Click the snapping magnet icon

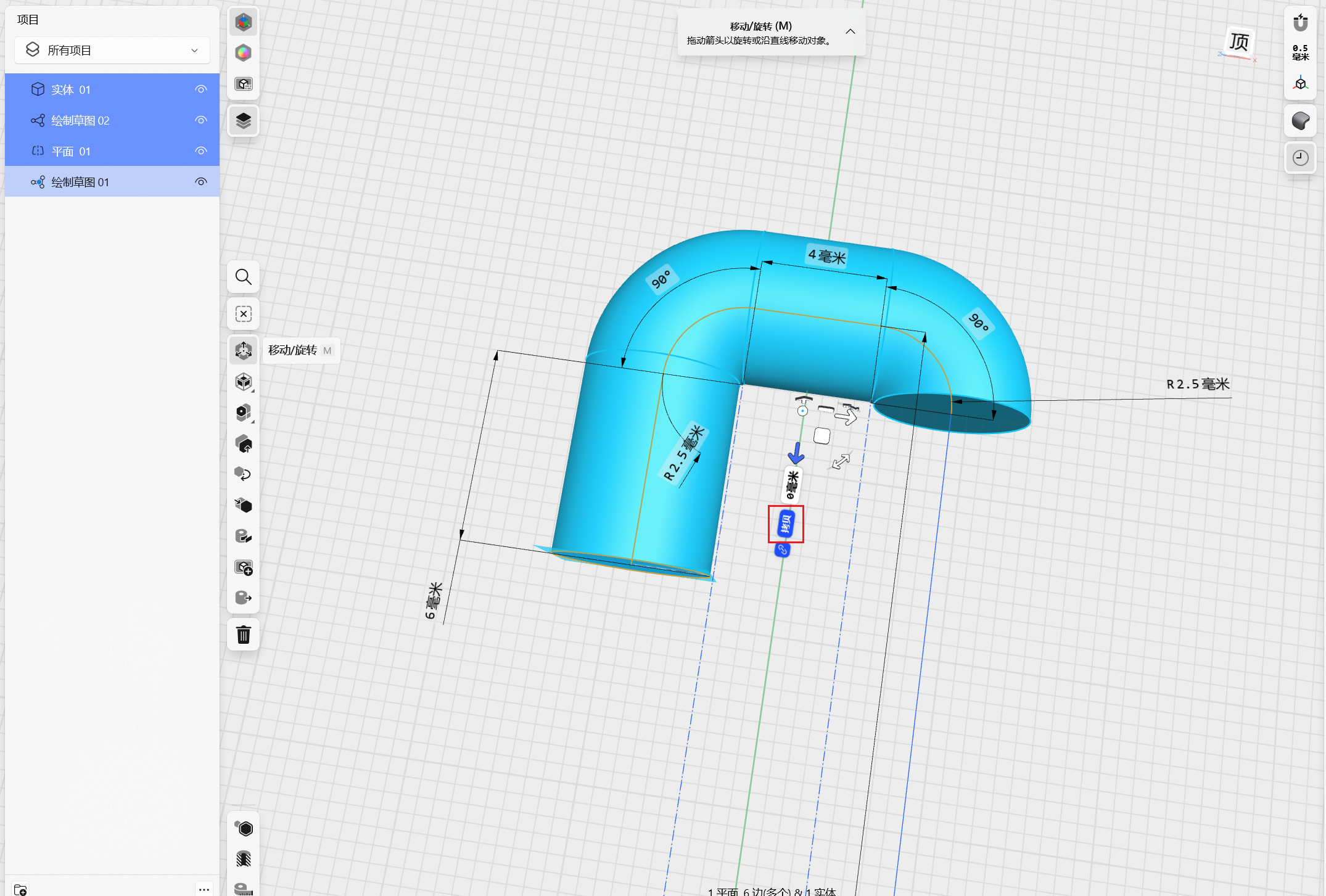1300,23
